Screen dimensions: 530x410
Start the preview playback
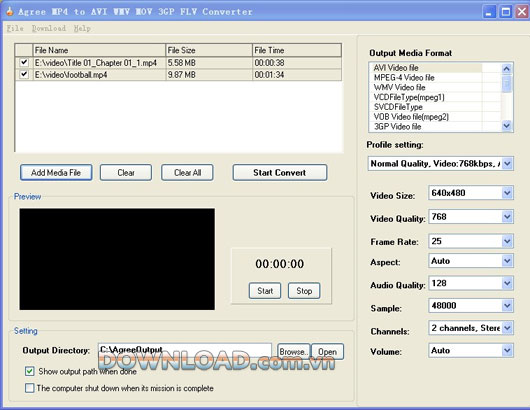click(265, 291)
